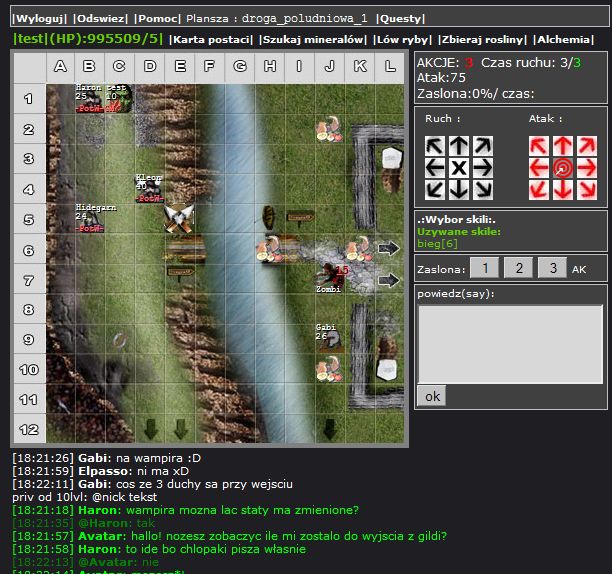Attack right with red Atak arrow
This screenshot has height=574, width=612.
click(x=587, y=168)
